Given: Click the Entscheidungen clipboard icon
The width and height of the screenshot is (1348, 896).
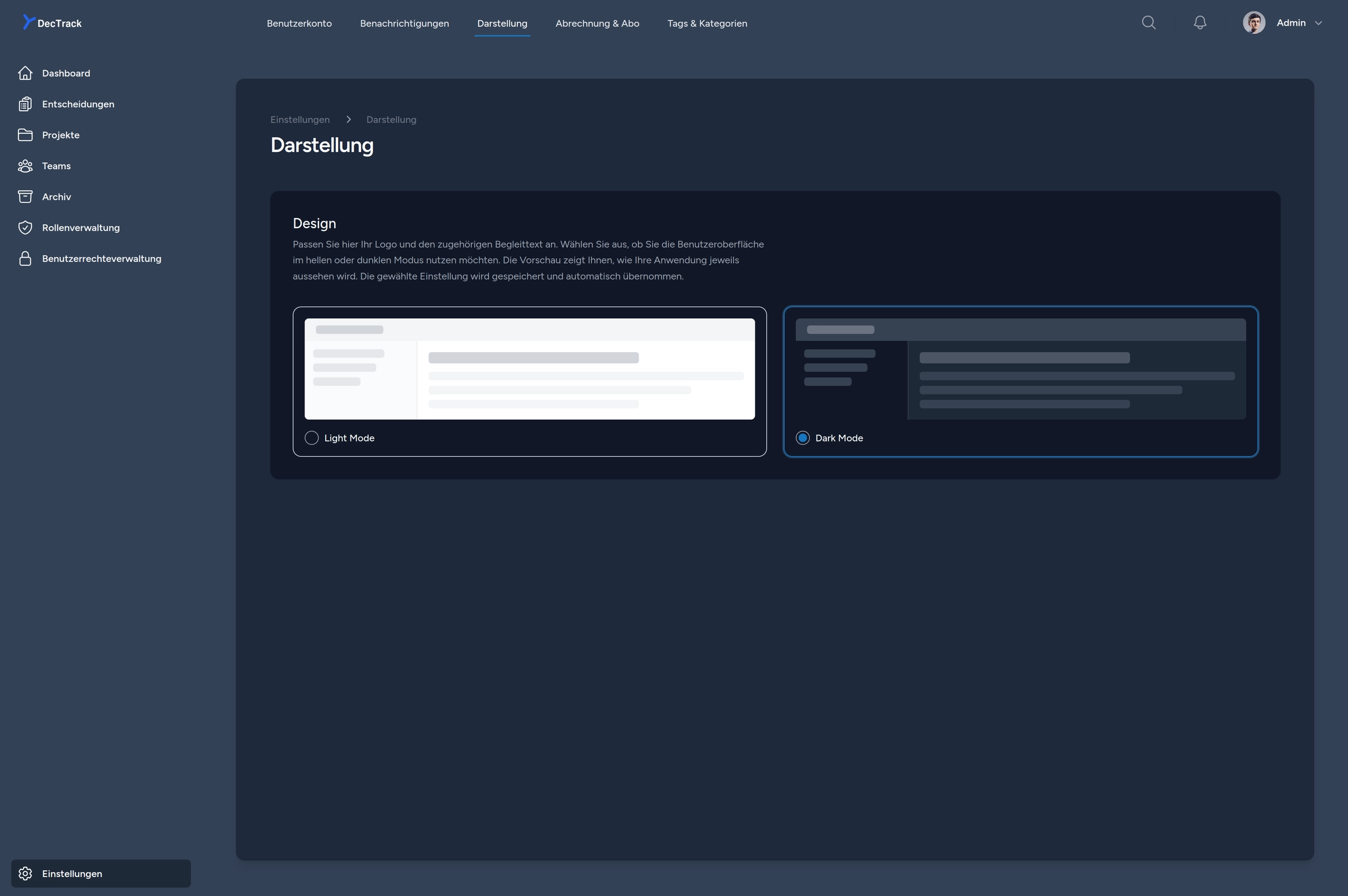Looking at the screenshot, I should tap(25, 104).
